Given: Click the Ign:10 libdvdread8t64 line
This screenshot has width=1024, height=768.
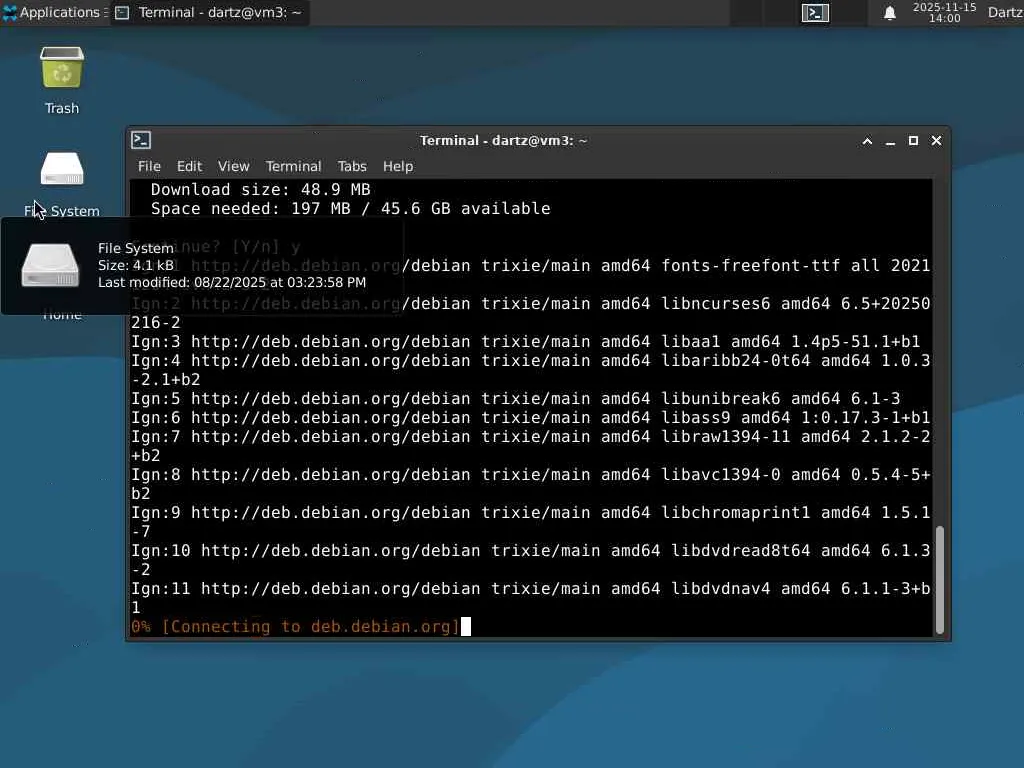Looking at the screenshot, I should click(530, 560).
